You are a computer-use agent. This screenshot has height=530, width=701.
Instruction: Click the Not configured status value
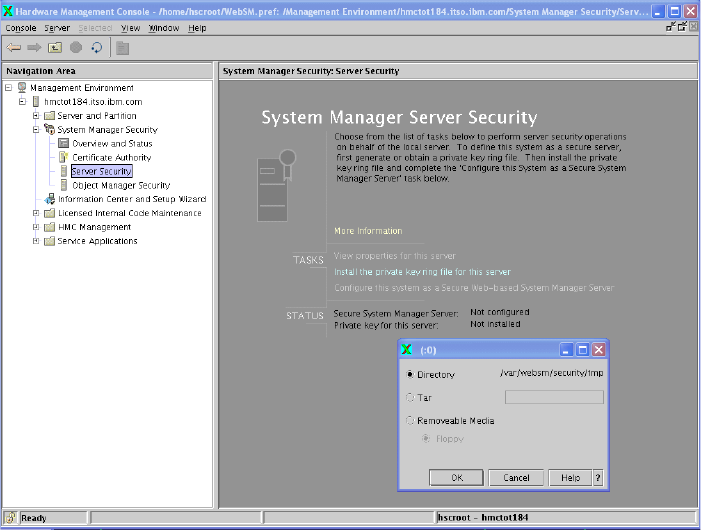499,312
